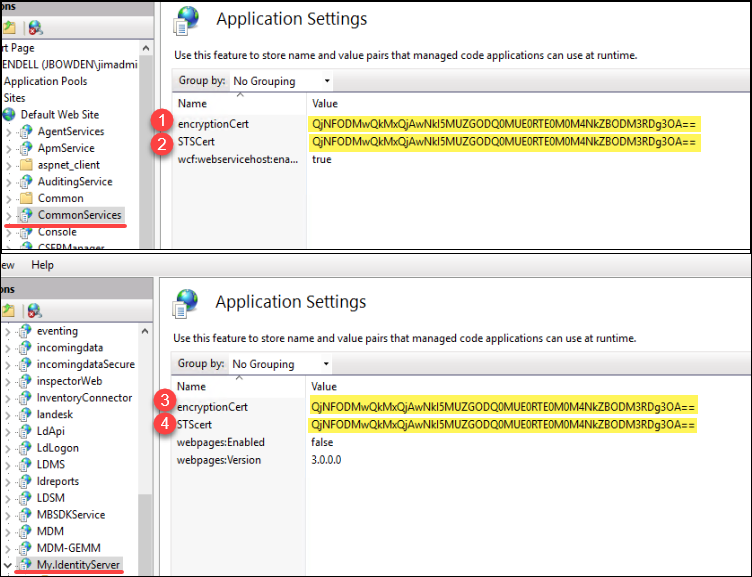The width and height of the screenshot is (752, 577).
Task: Open the Help menu
Action: click(x=42, y=265)
